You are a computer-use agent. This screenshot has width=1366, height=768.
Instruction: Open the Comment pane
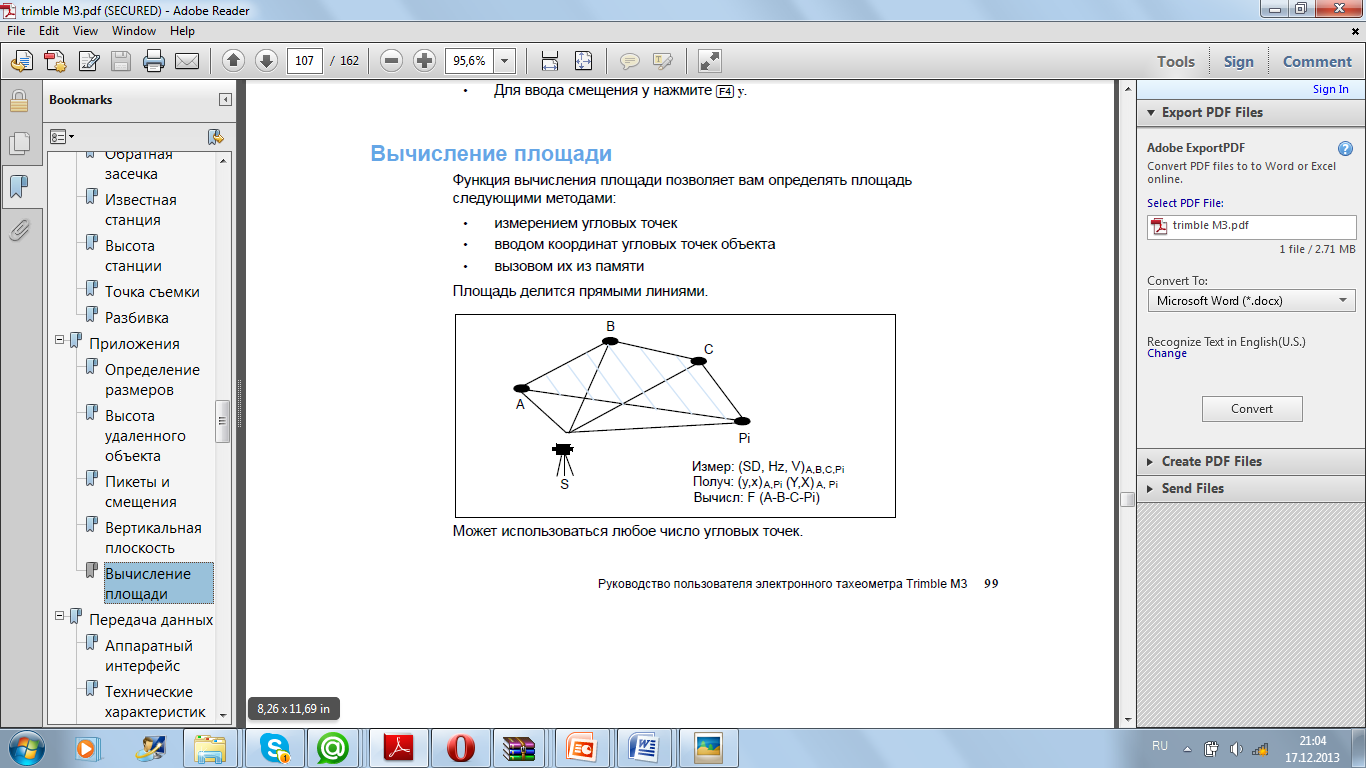[x=1317, y=61]
